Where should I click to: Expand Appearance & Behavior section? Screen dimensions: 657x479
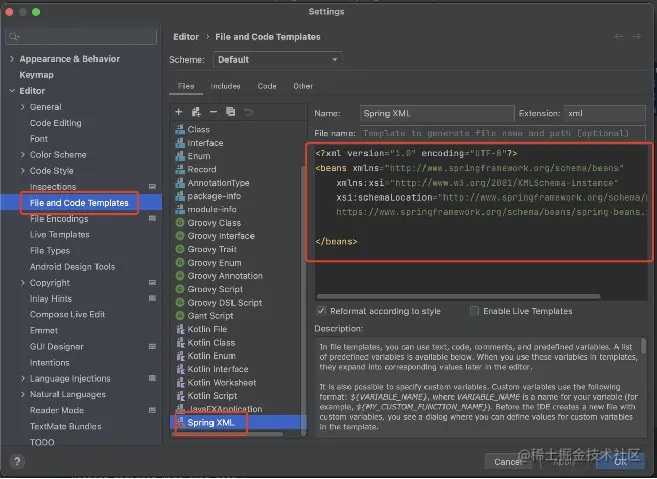[12, 59]
